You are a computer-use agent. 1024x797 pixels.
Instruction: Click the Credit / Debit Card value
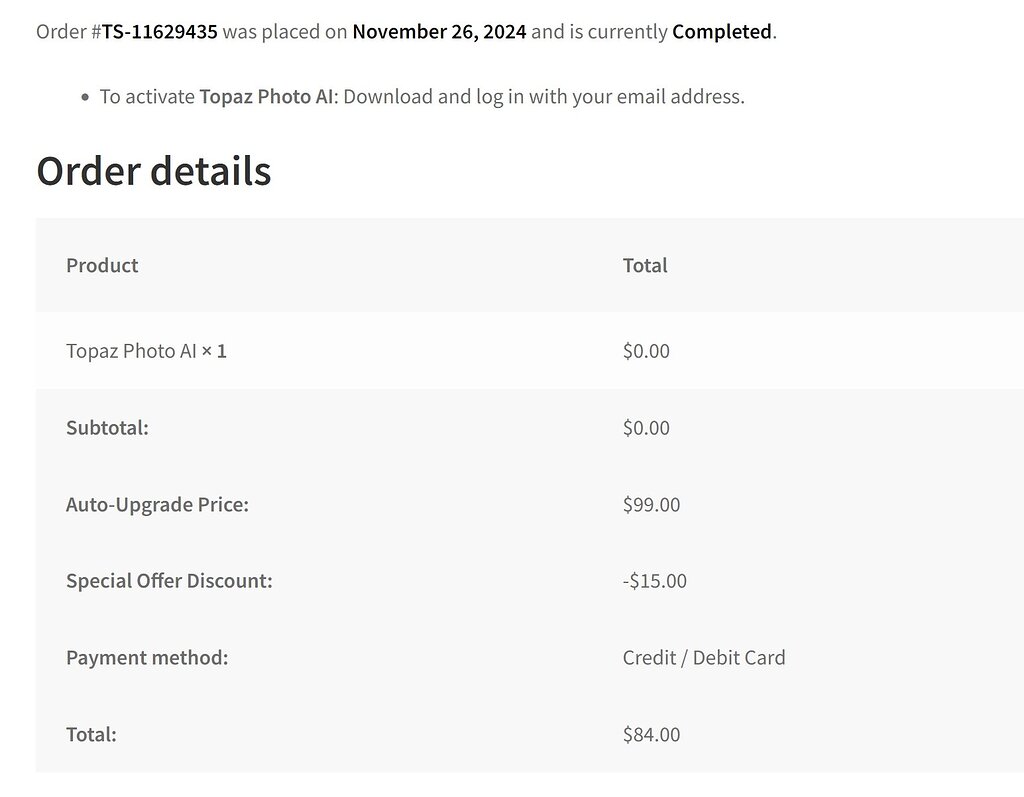[704, 658]
